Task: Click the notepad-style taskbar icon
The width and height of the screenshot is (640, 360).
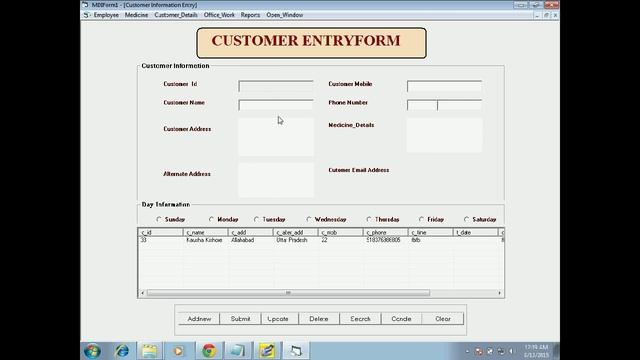Action: click(238, 351)
